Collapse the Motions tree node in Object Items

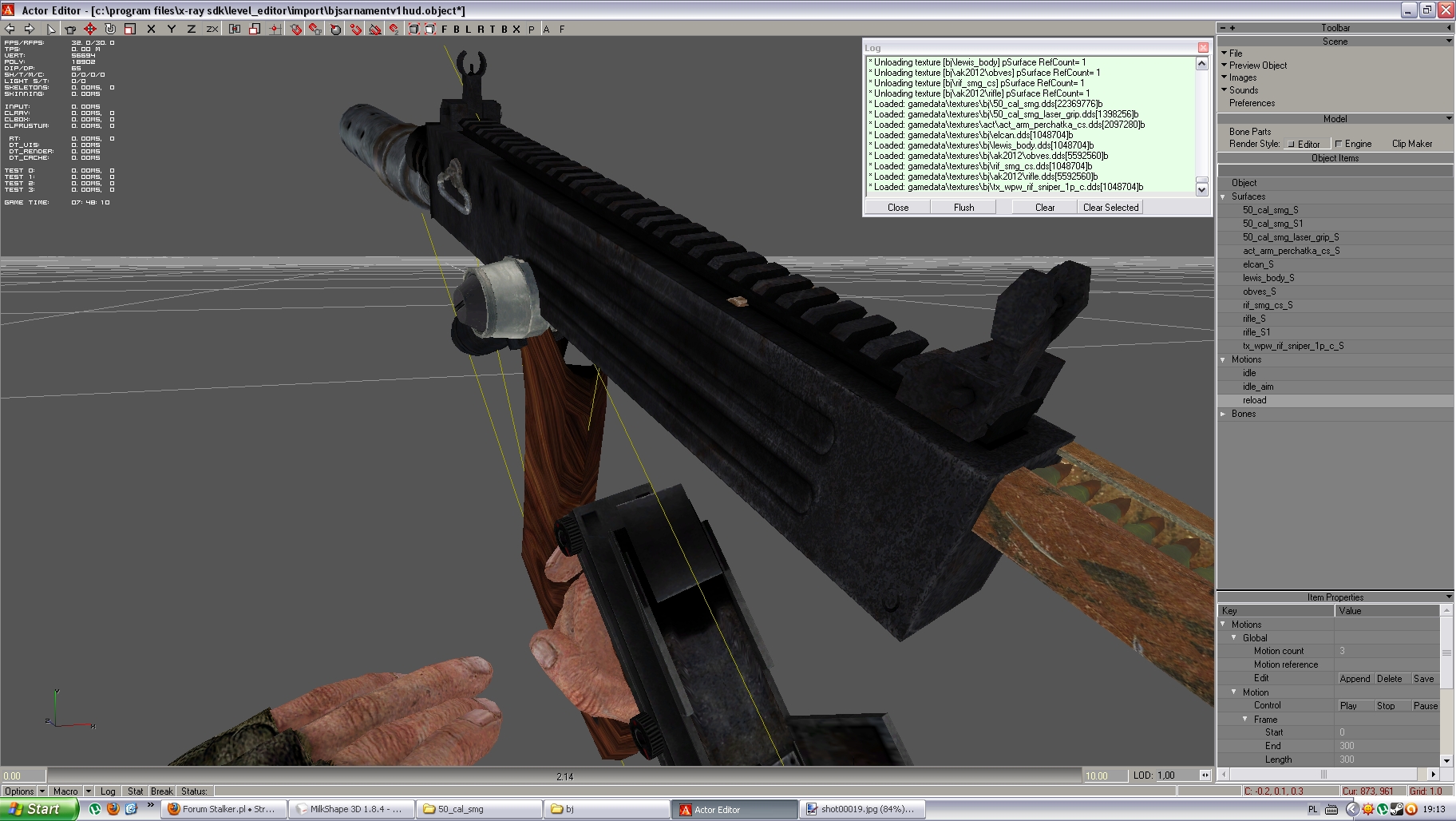(x=1223, y=359)
